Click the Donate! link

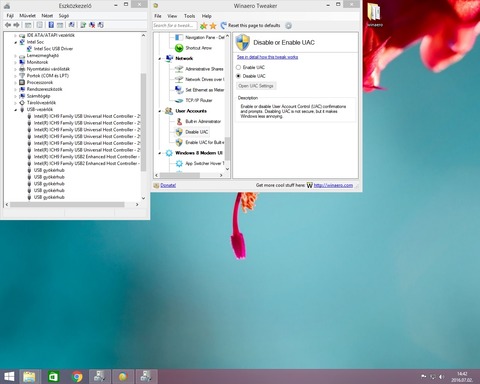coord(168,185)
